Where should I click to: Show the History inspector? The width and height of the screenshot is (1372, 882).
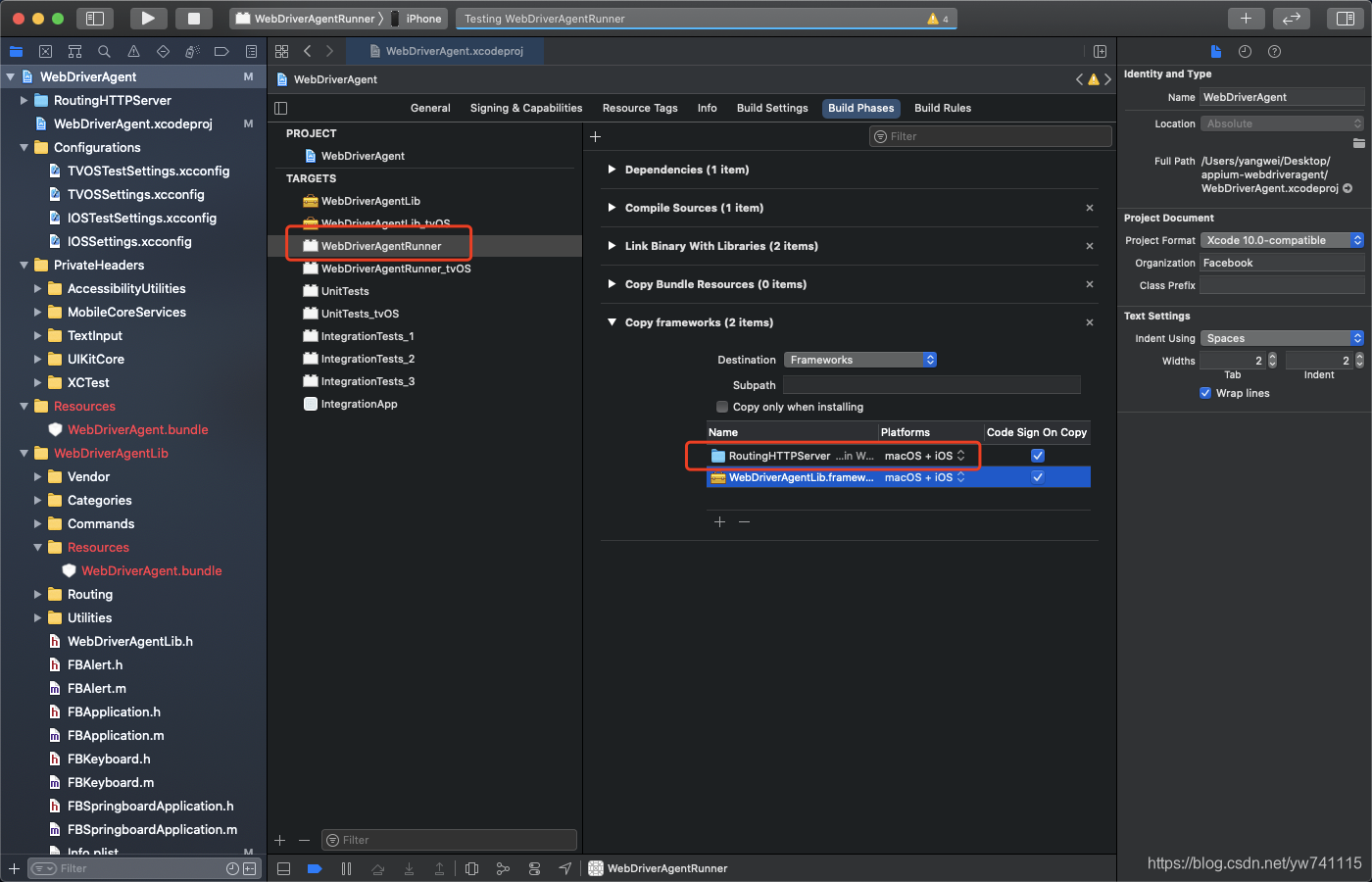[x=1245, y=51]
